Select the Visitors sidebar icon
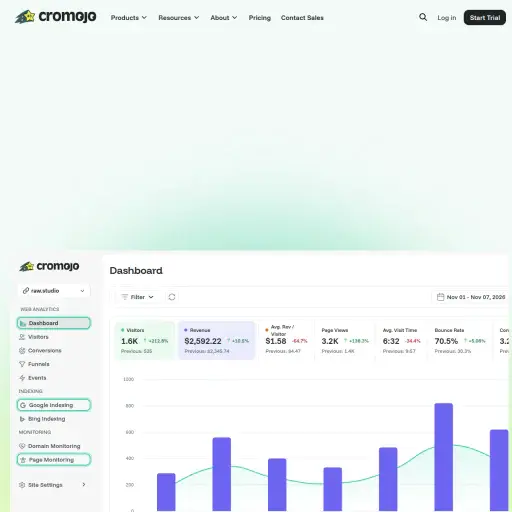The width and height of the screenshot is (512, 512). pos(22,337)
